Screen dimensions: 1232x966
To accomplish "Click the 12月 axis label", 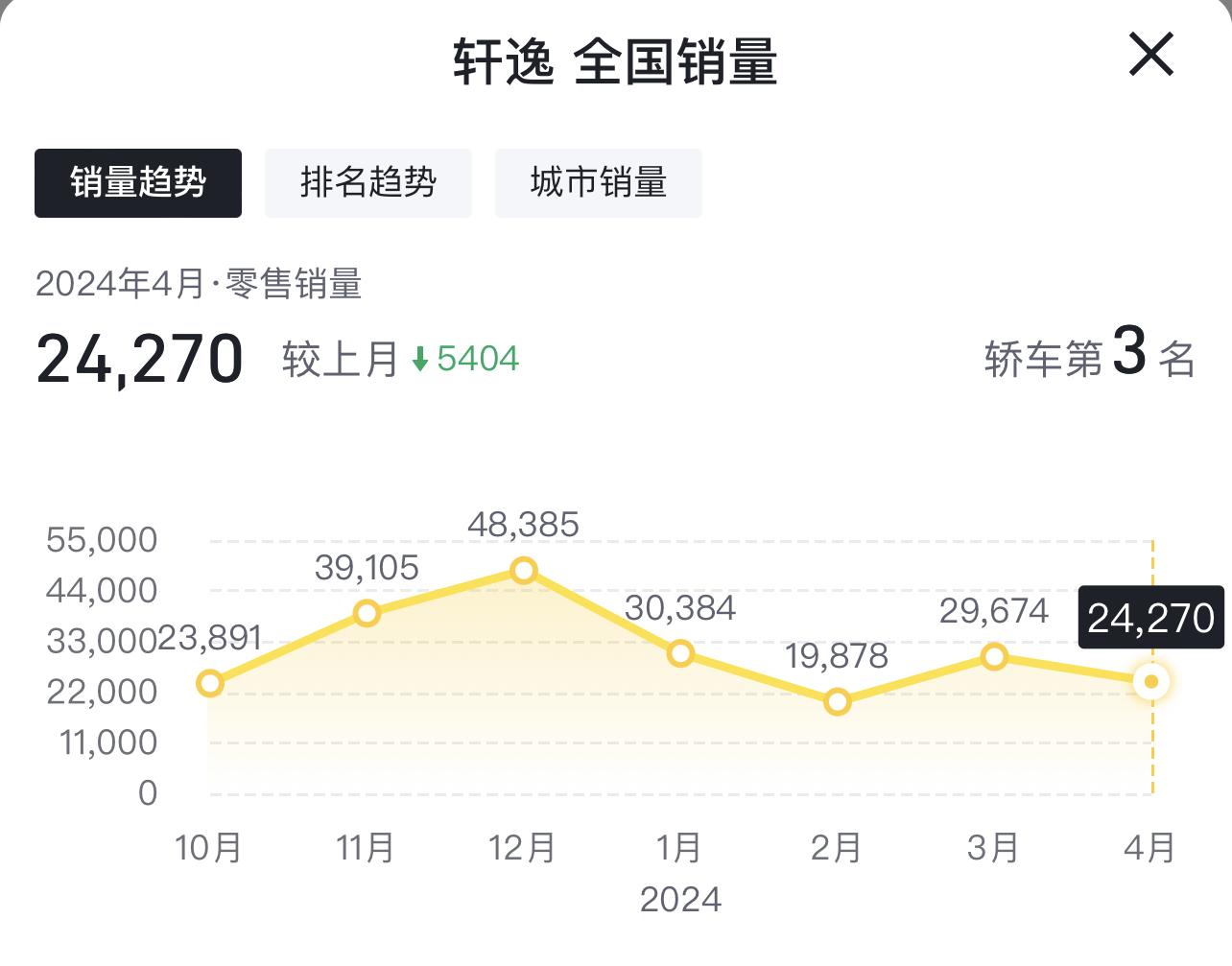I will pos(523,847).
